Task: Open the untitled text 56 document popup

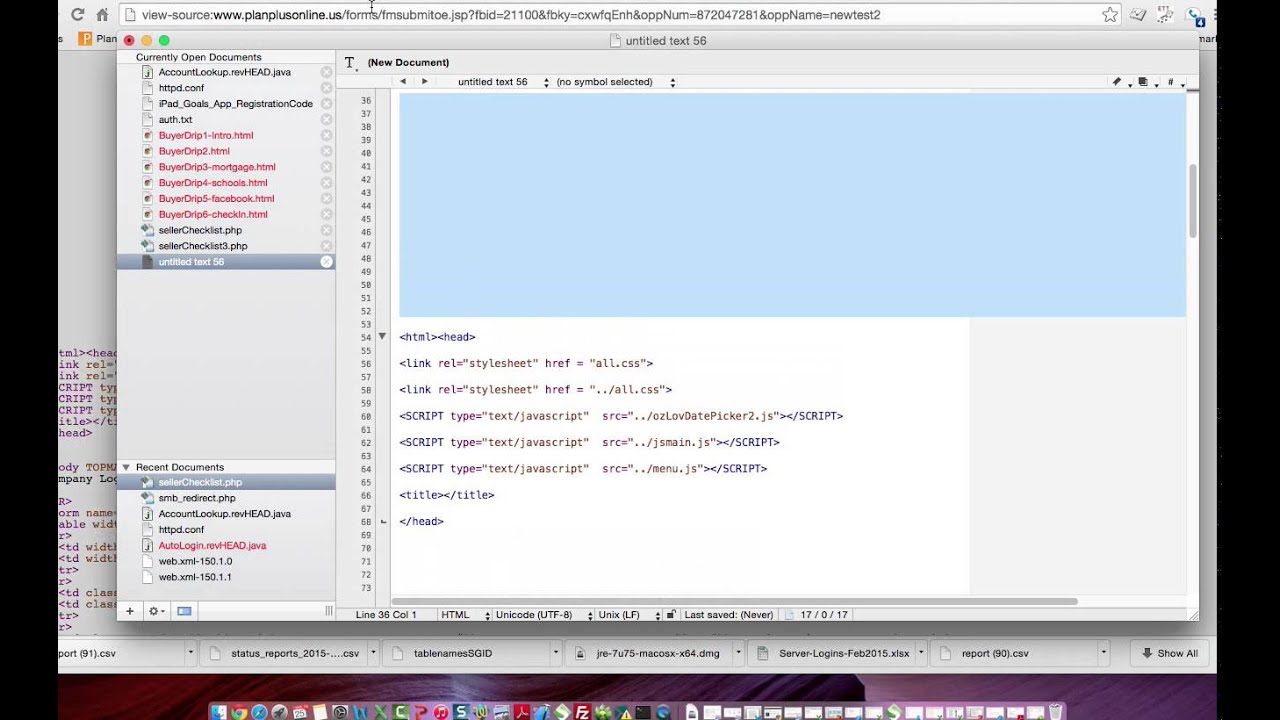Action: pos(503,82)
